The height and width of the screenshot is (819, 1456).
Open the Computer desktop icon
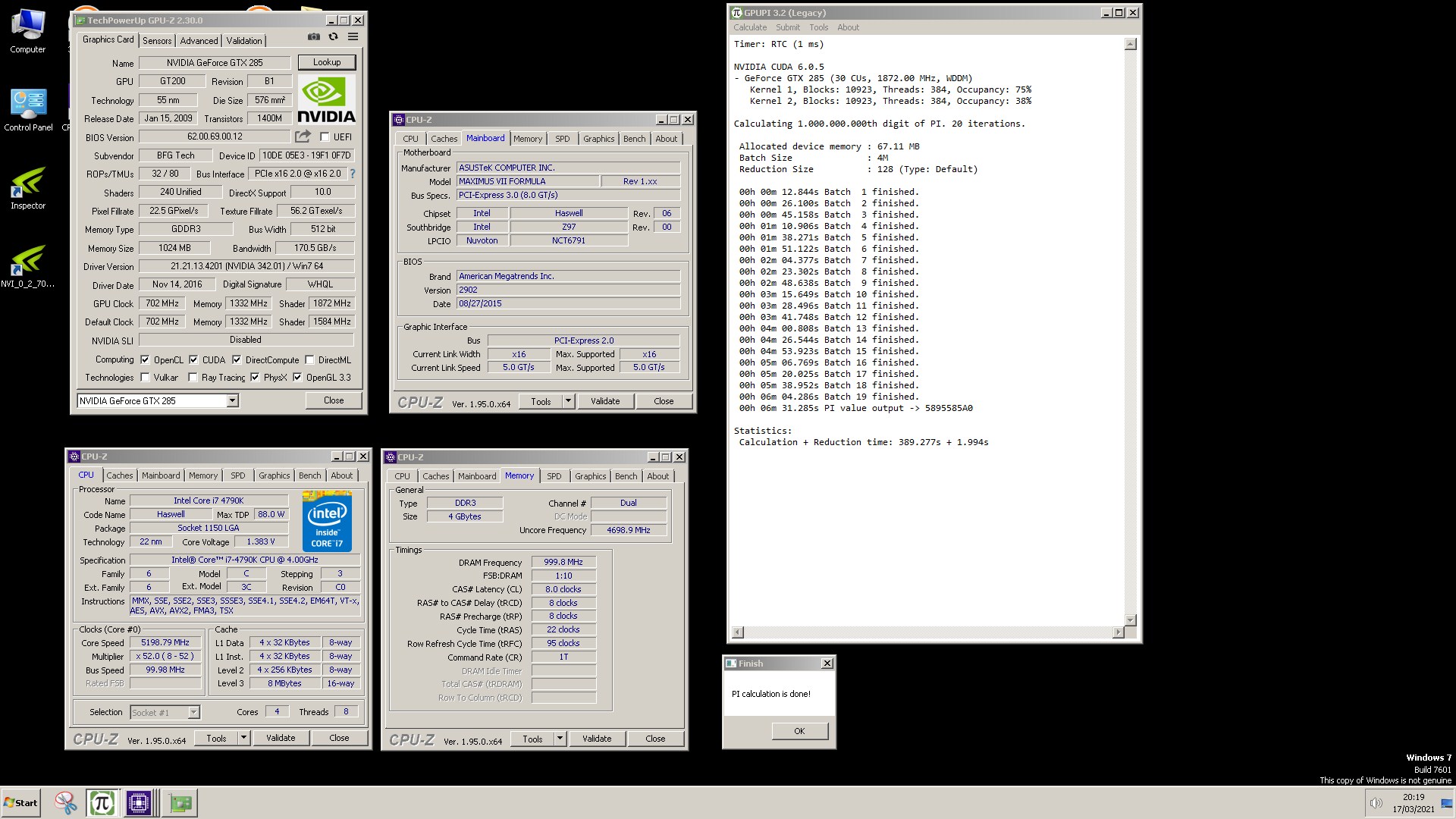coord(28,31)
